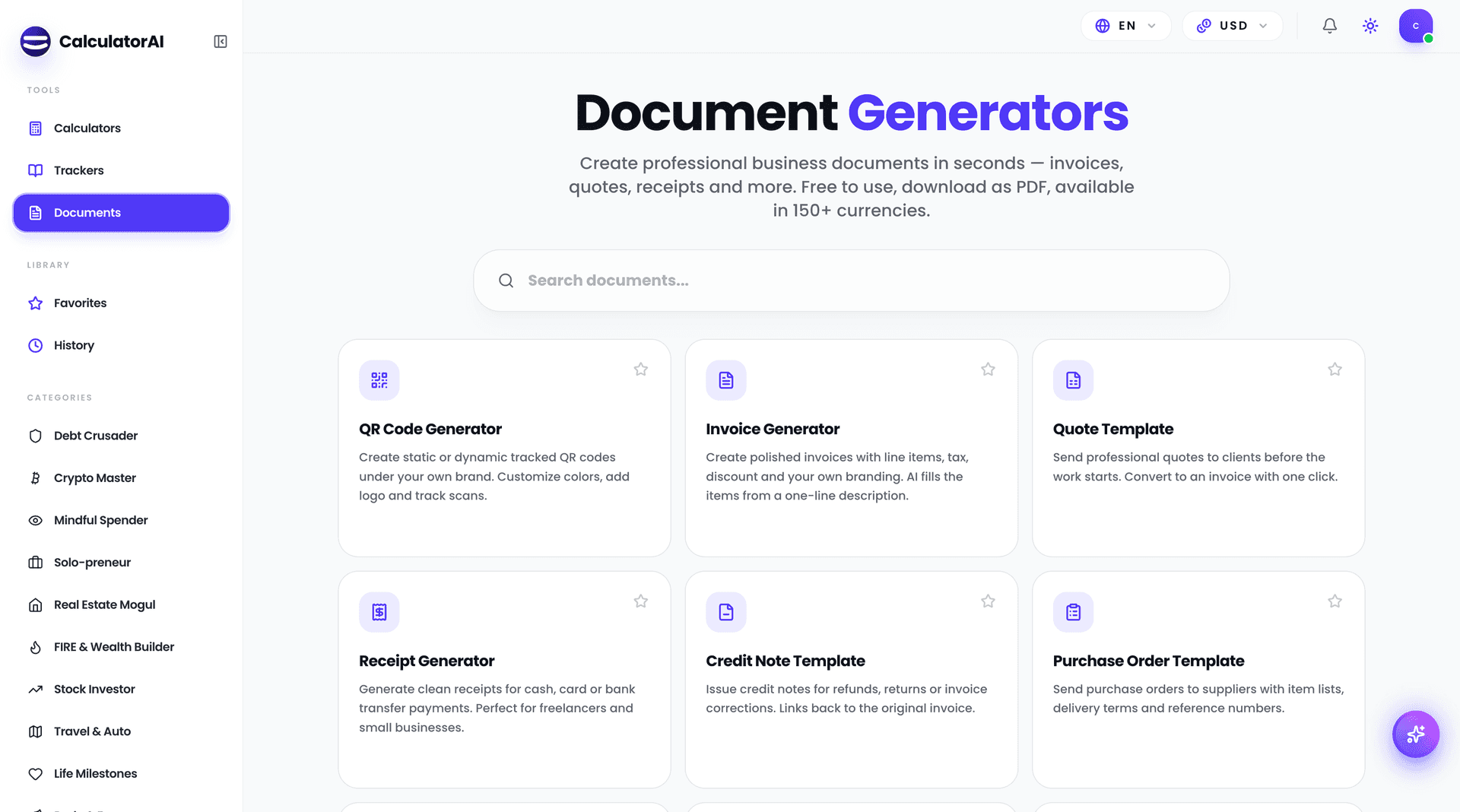Collapse the sidebar panel icon
The image size is (1460, 812).
(x=221, y=42)
